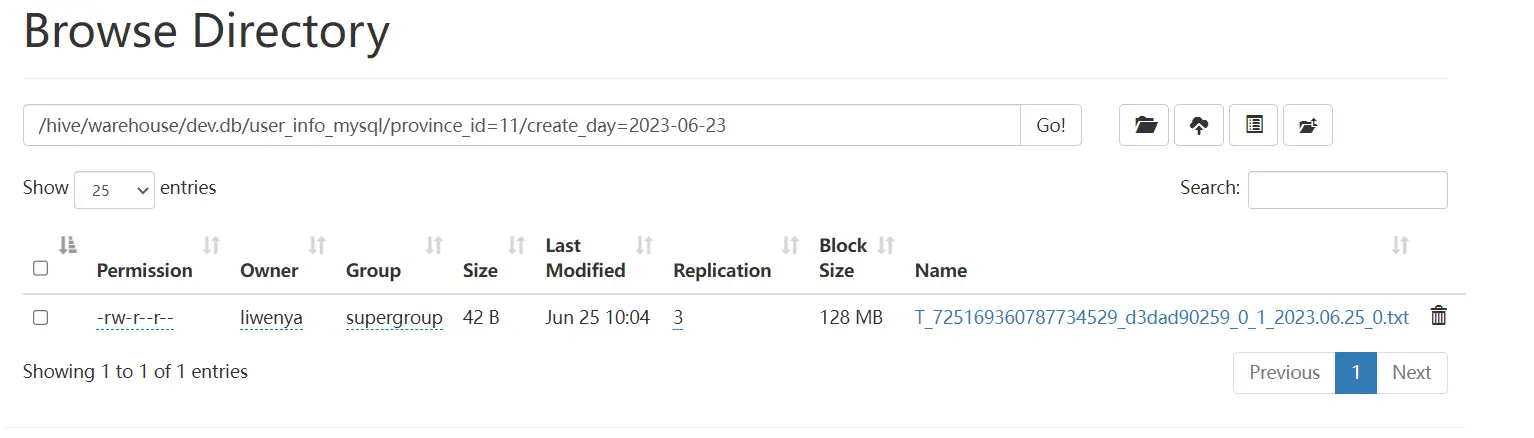Click the file list view icon

(1253, 126)
